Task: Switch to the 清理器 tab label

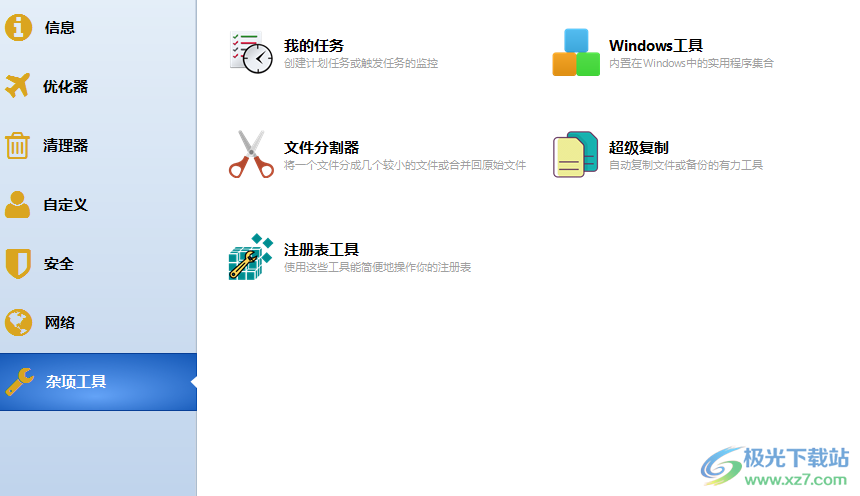Action: [x=66, y=145]
